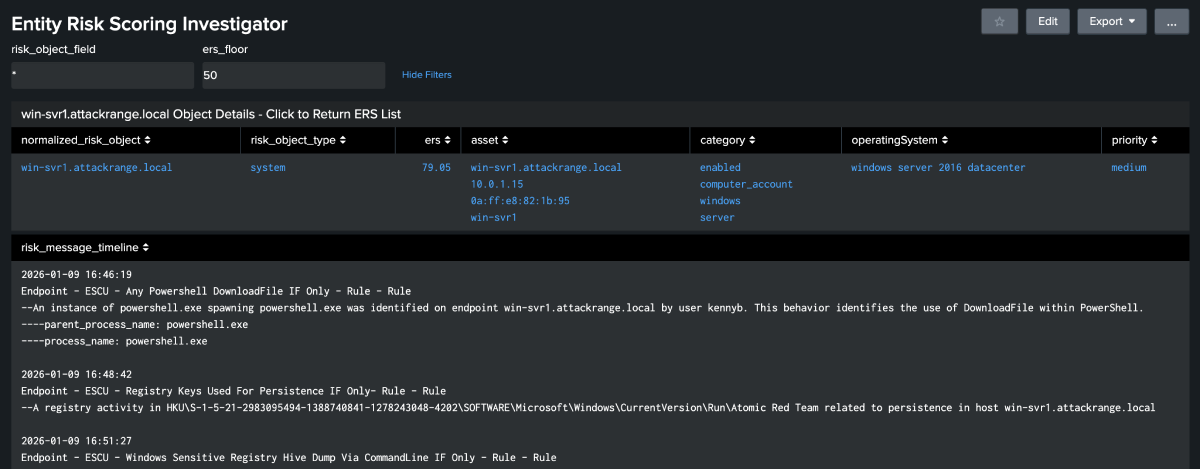Open the Export dropdown menu

coord(1111,21)
